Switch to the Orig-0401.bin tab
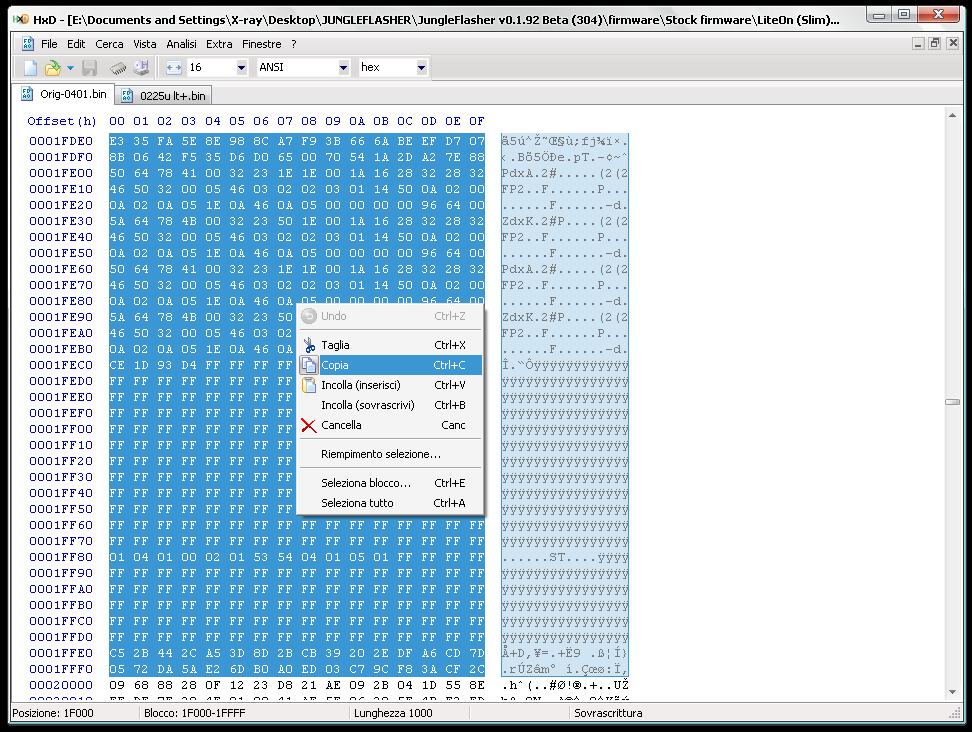 click(x=64, y=94)
